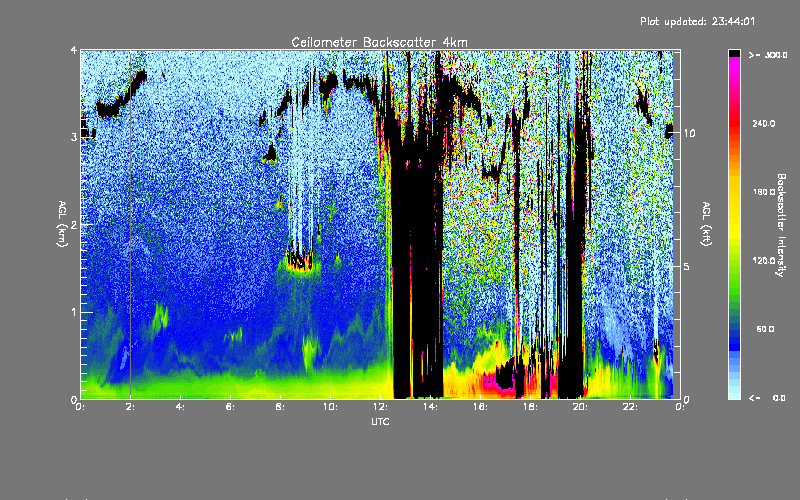
Task: Click the 2 tick on AGL km axis
Action: pyautogui.click(x=74, y=225)
